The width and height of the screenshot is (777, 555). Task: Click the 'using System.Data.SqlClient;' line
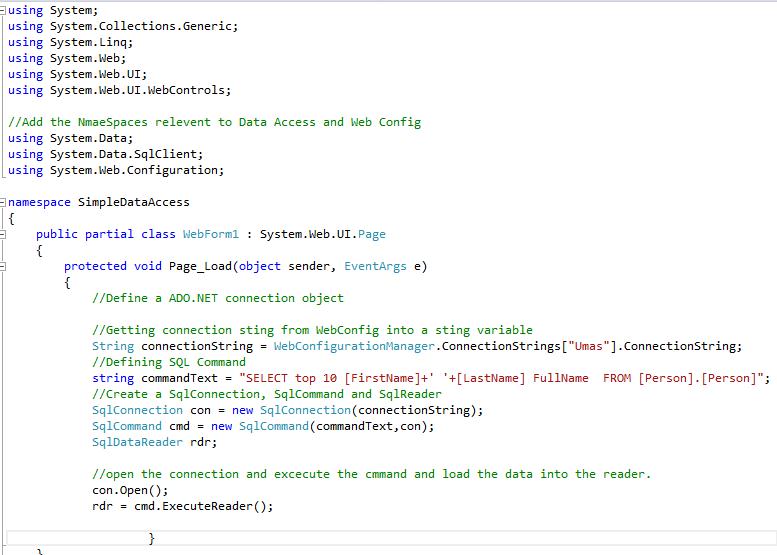(x=106, y=154)
